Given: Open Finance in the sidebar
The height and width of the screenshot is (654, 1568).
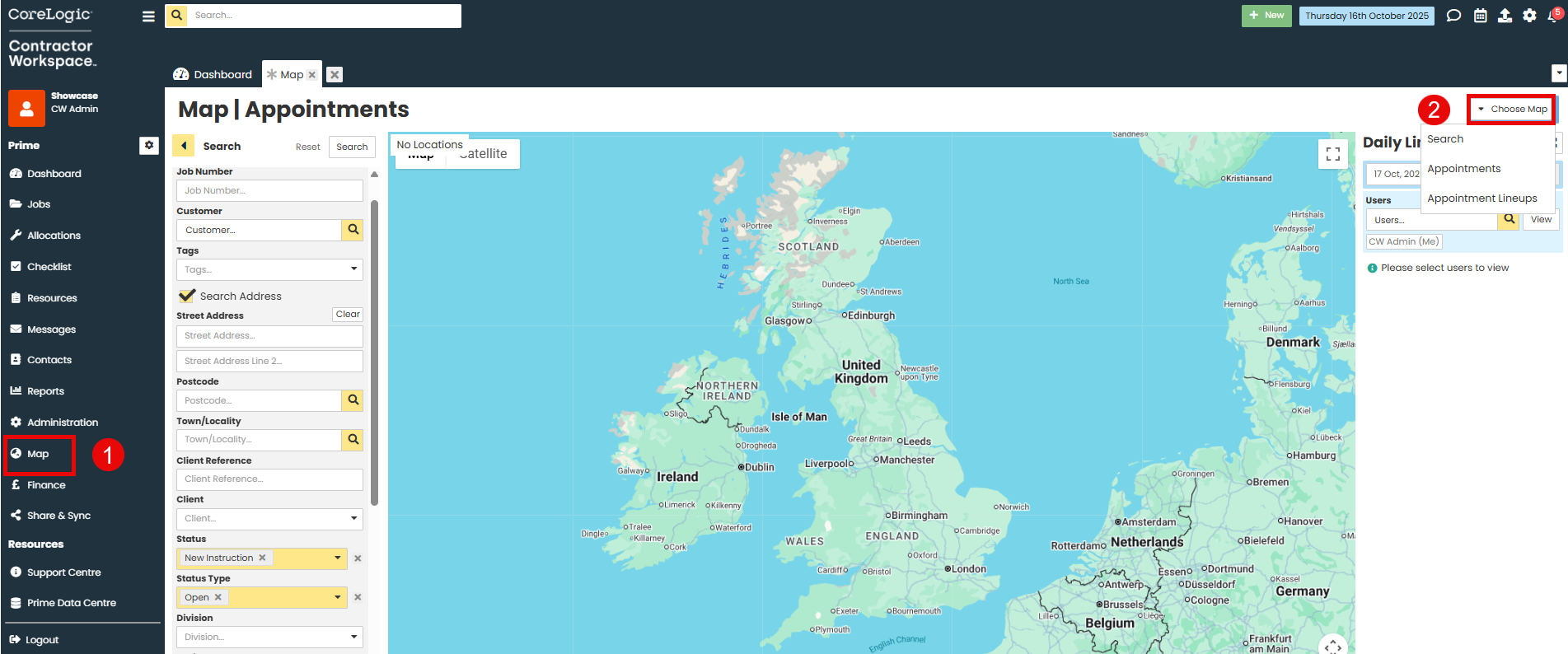Looking at the screenshot, I should coord(46,485).
